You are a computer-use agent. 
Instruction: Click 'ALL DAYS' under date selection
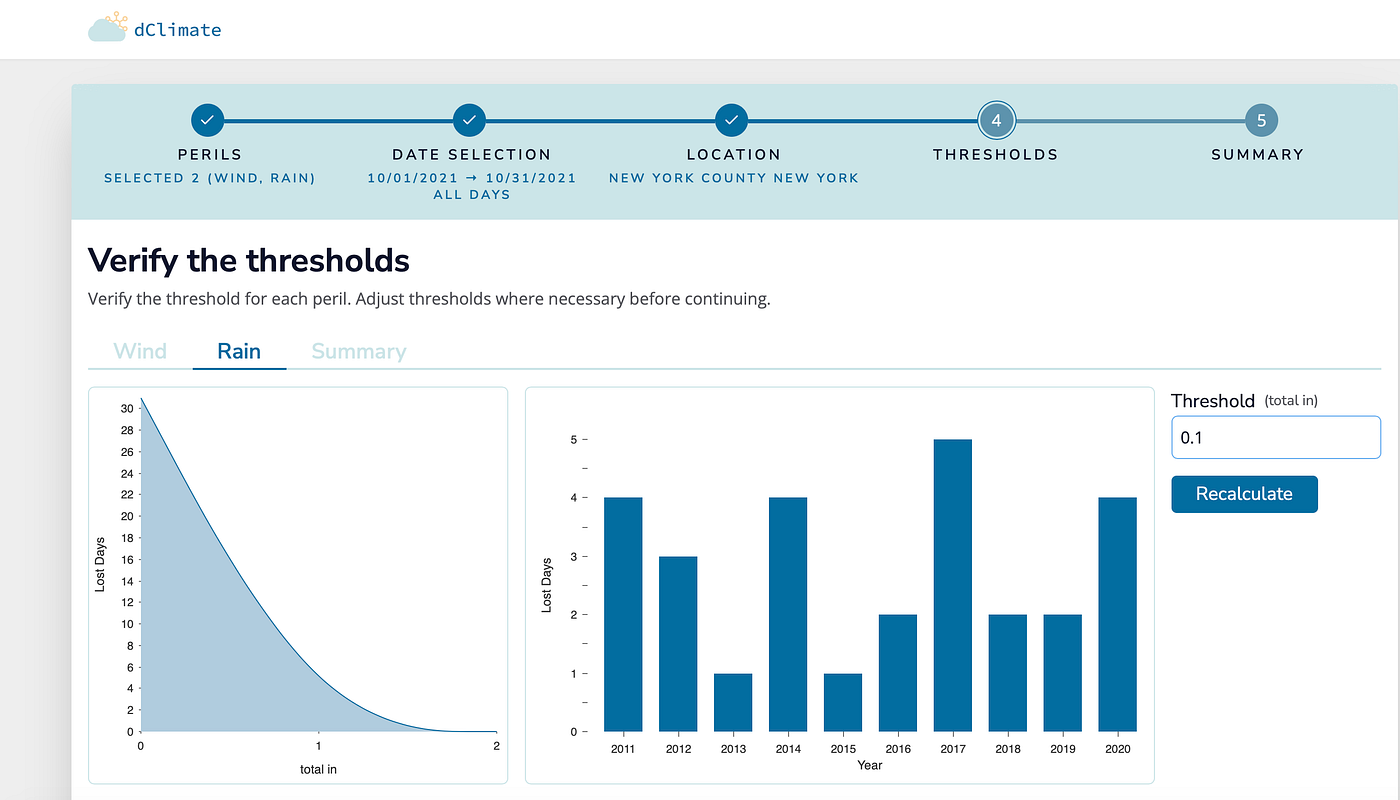(x=472, y=195)
